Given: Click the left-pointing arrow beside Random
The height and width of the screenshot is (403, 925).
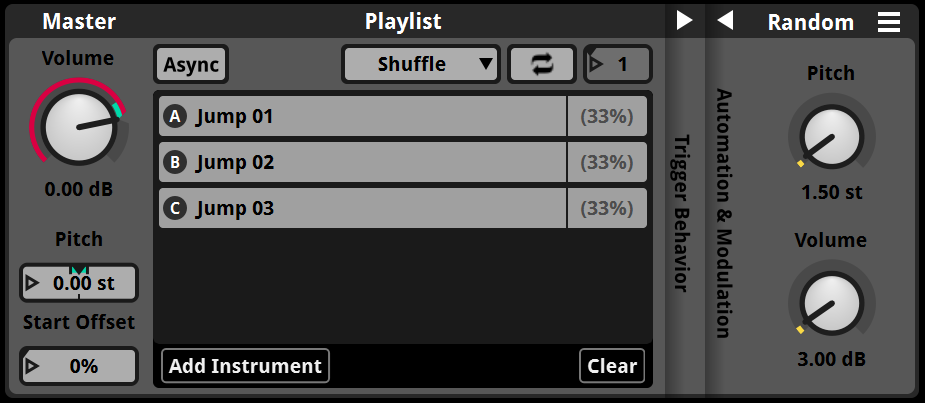Looking at the screenshot, I should click(726, 21).
